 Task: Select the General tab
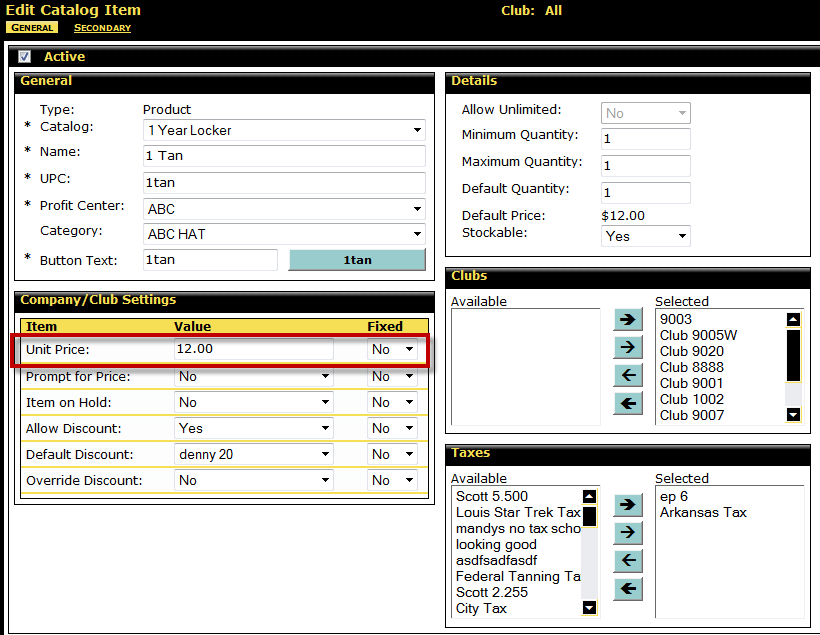(32, 28)
